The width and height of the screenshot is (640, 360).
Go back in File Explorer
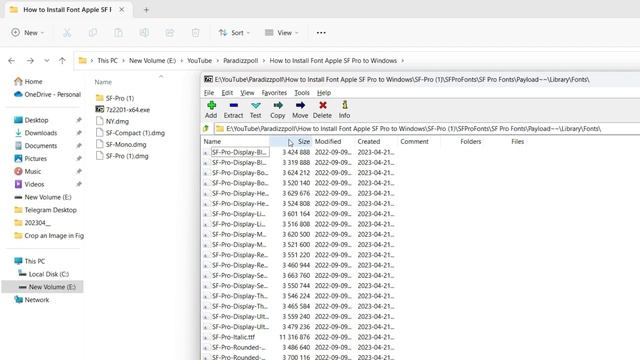coord(11,61)
